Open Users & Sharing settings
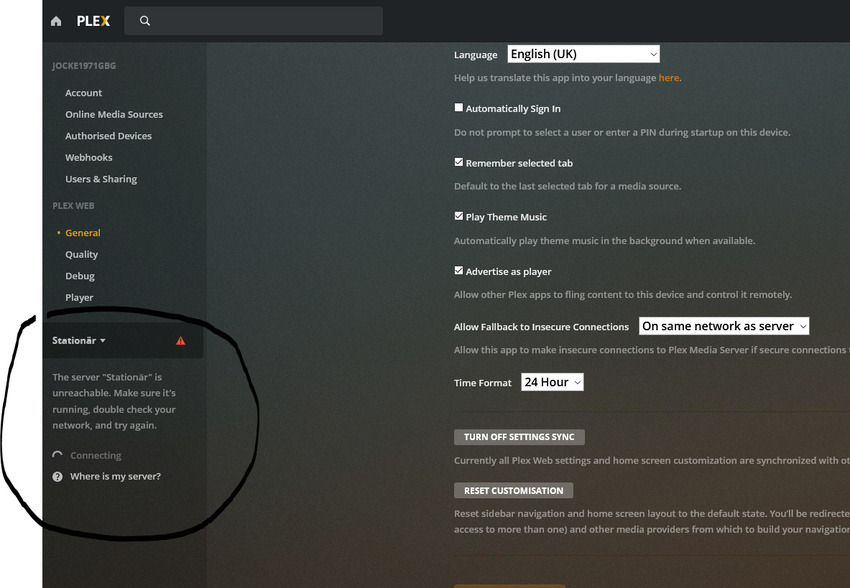The height and width of the screenshot is (588, 850). [101, 179]
